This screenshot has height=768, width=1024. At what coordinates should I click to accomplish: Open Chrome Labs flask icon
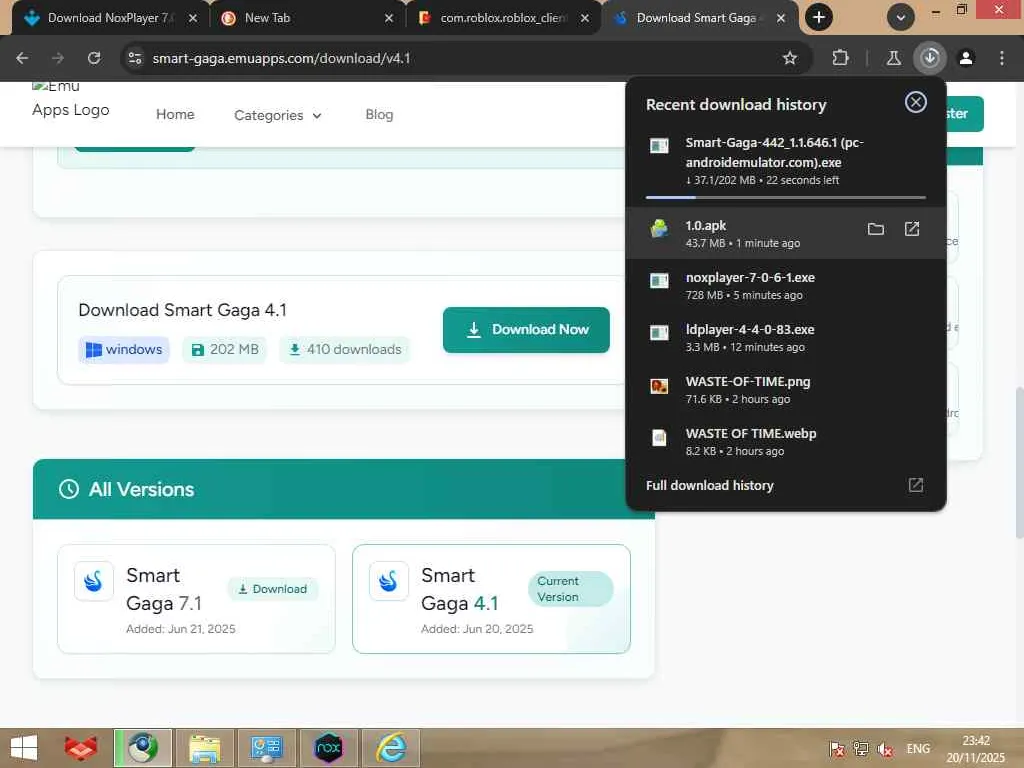(x=893, y=58)
